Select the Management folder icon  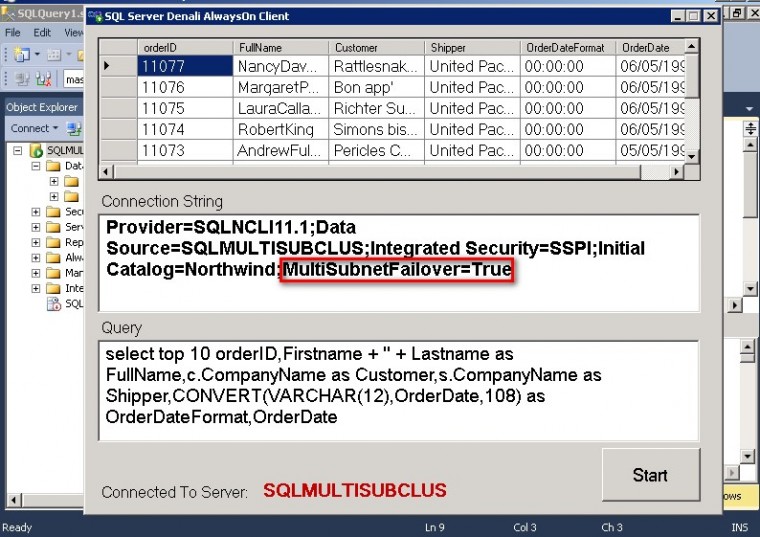[x=53, y=273]
